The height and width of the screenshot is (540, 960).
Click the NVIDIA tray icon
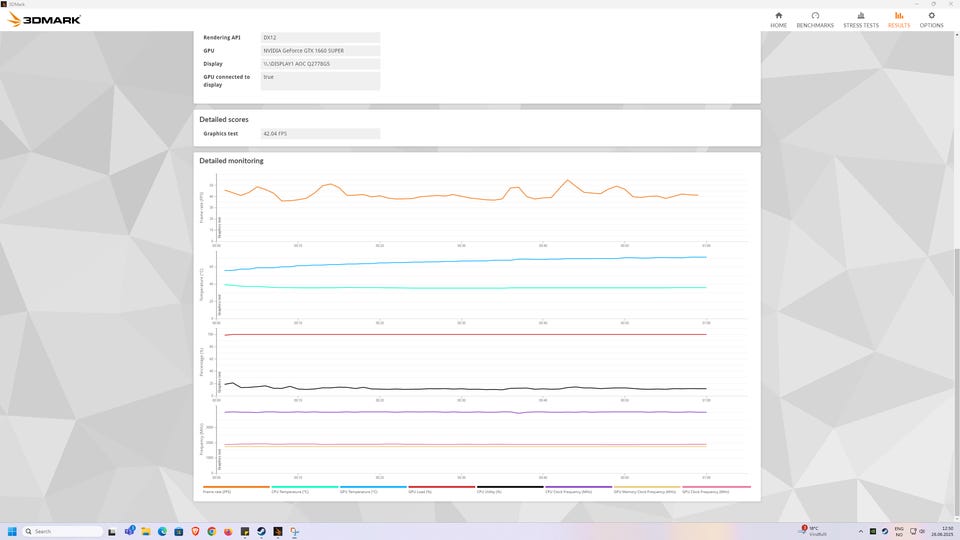coord(873,531)
